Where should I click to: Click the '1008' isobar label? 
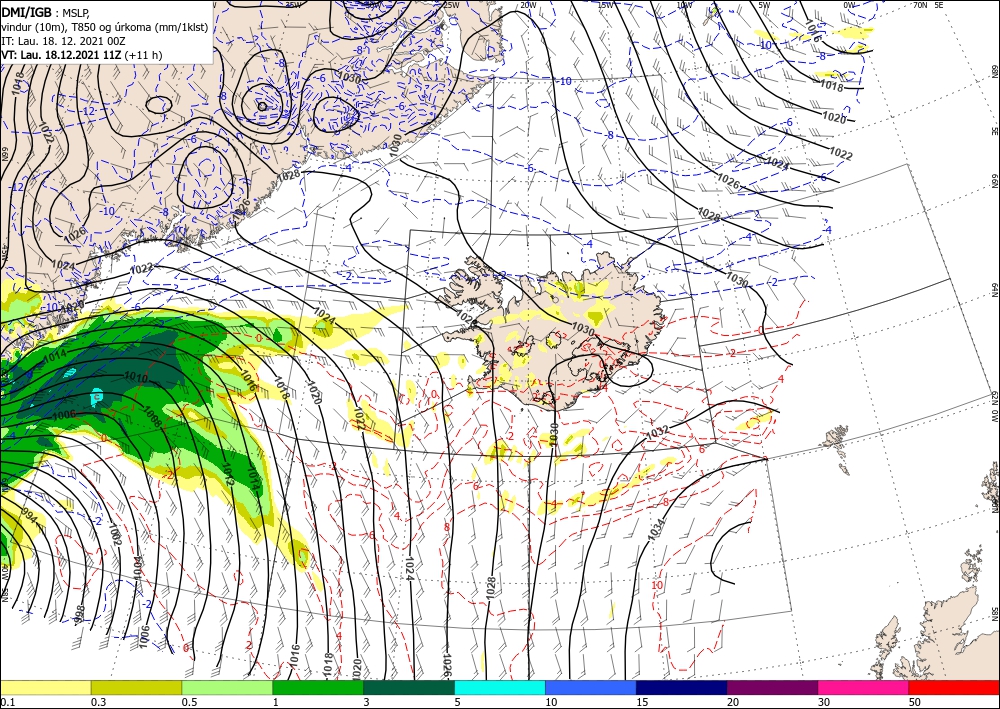(x=151, y=418)
